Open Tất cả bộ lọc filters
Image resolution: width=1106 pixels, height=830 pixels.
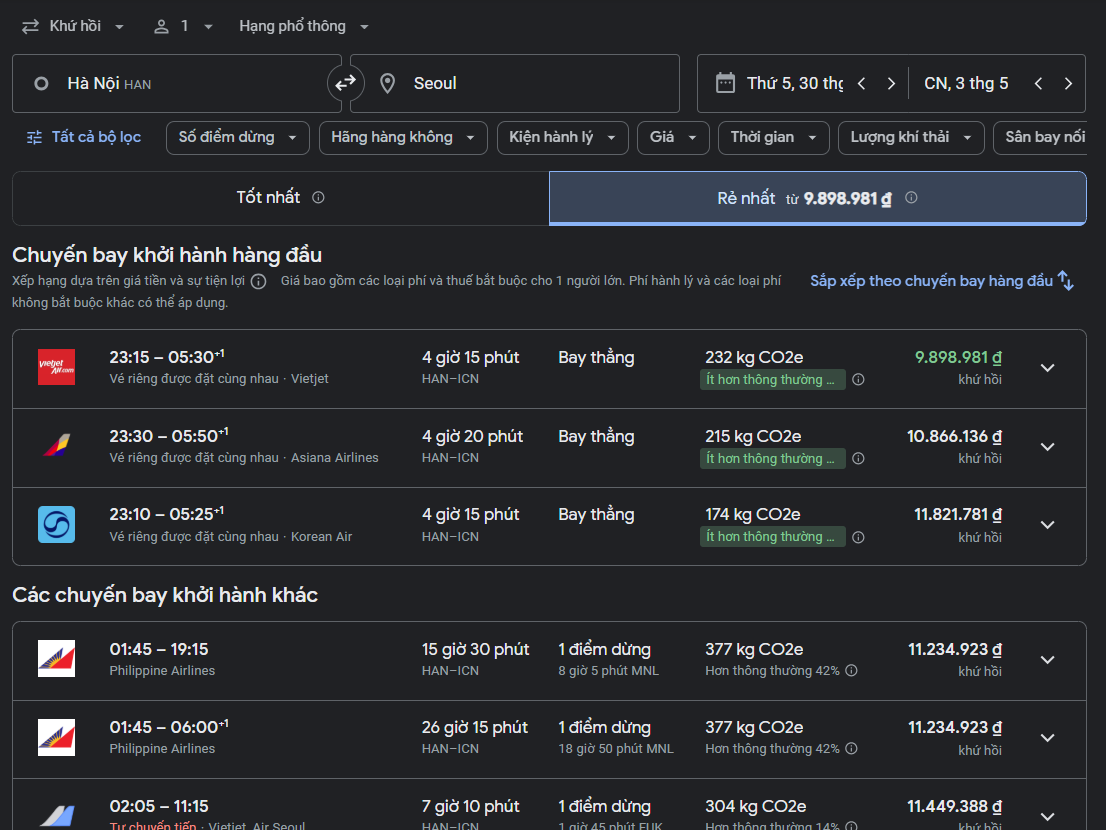[84, 138]
